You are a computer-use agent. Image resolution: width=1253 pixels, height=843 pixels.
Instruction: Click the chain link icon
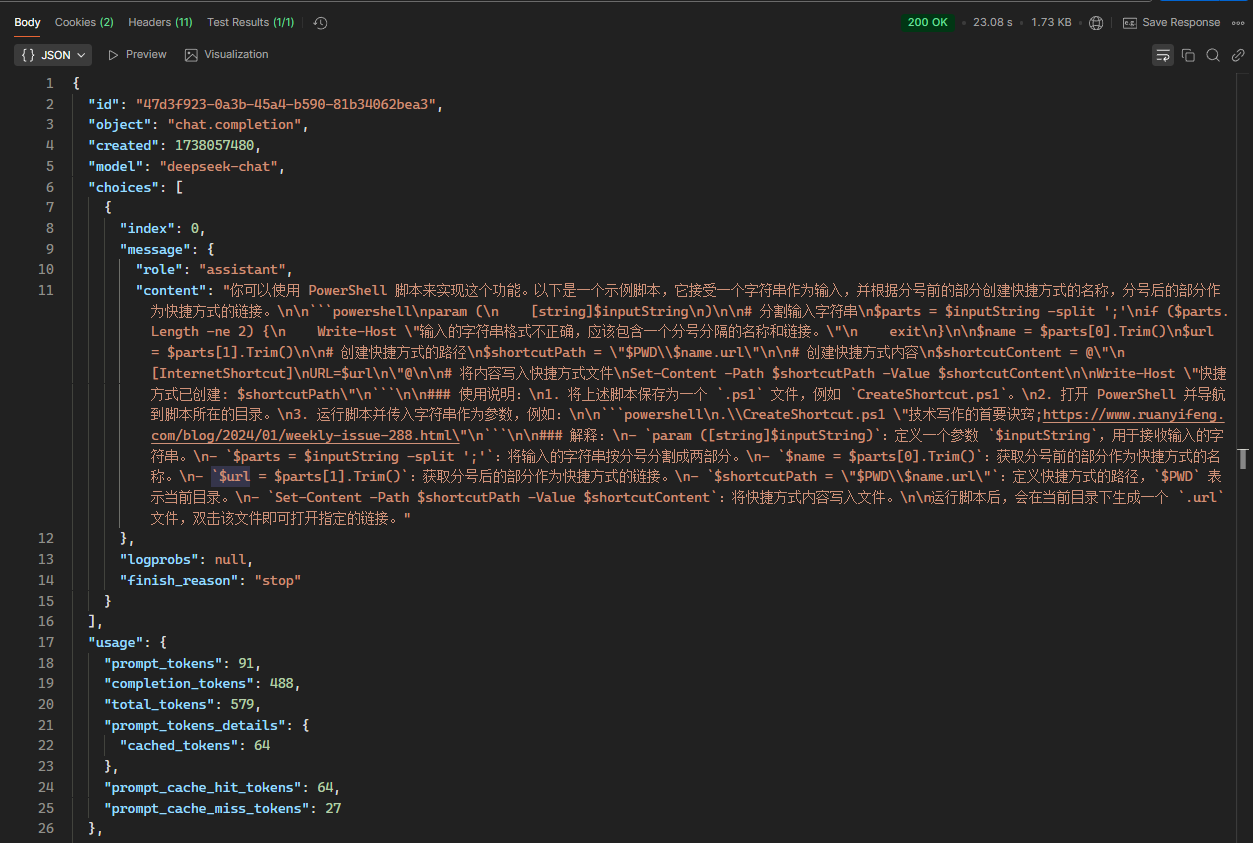(x=1237, y=55)
